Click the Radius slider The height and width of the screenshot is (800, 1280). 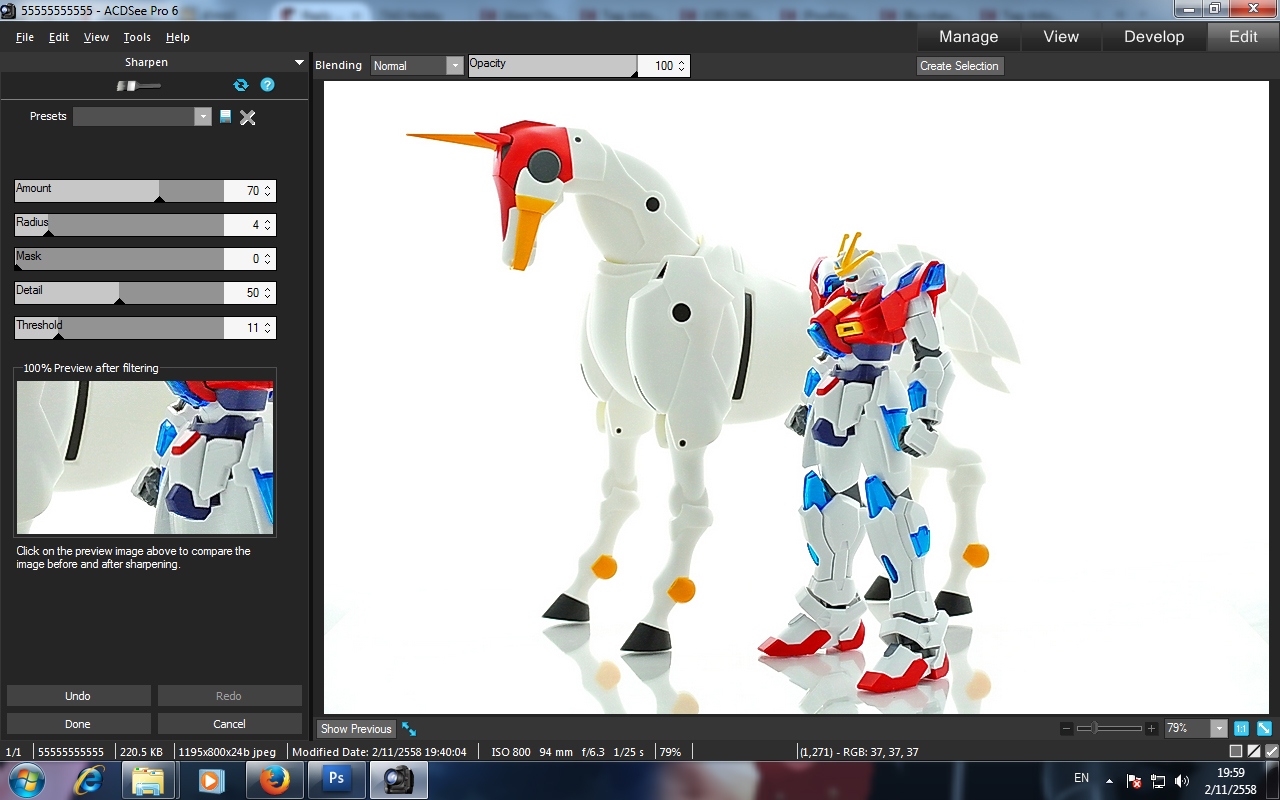(119, 225)
